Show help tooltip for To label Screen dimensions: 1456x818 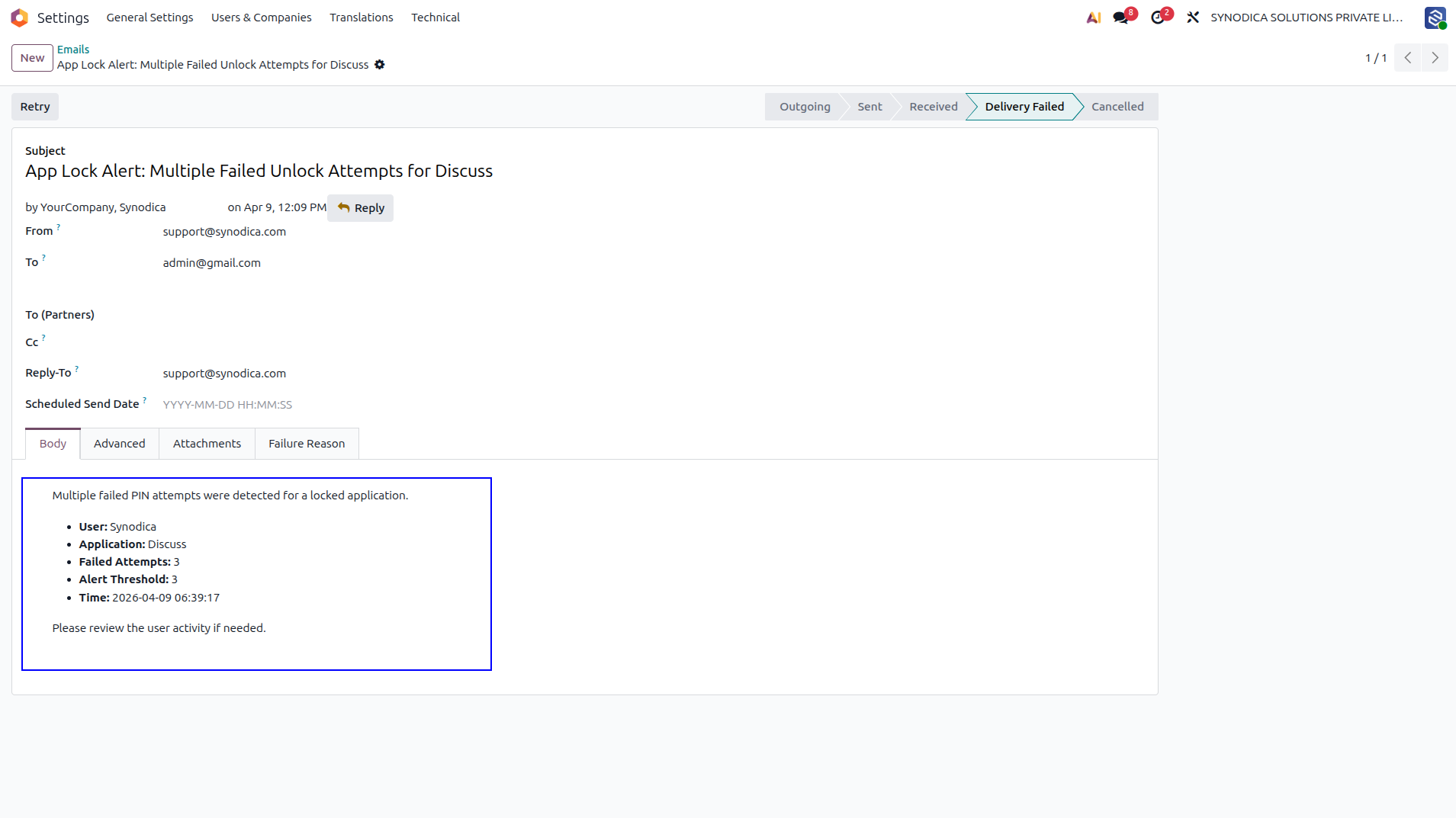(x=43, y=258)
